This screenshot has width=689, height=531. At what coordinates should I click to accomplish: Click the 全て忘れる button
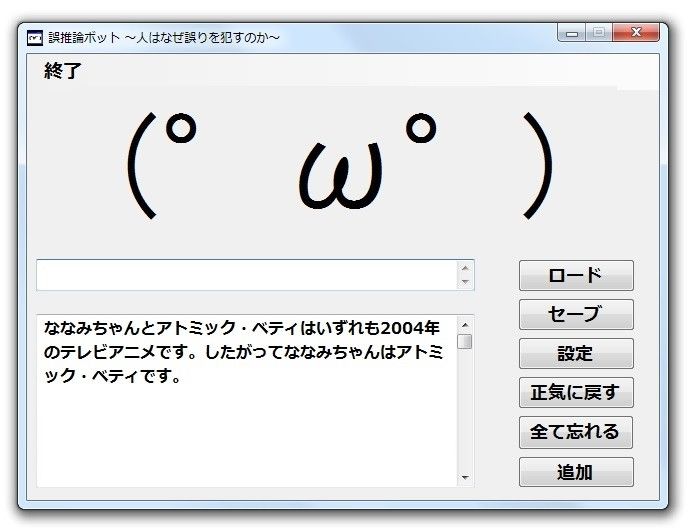(x=575, y=432)
